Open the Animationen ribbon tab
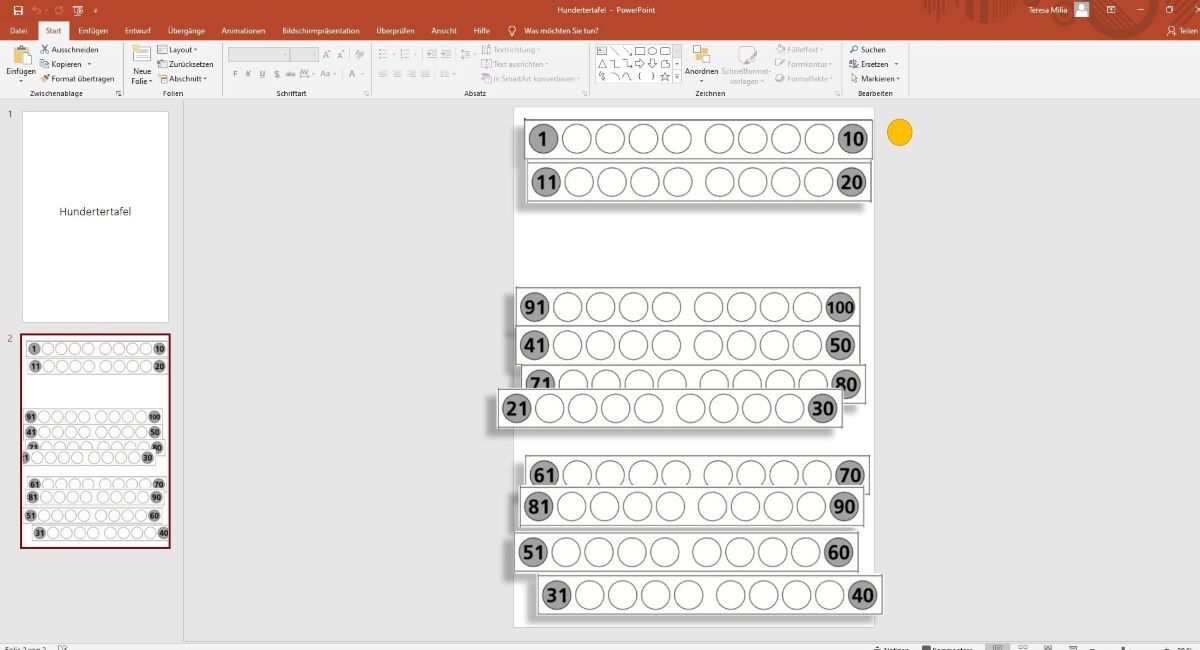Image resolution: width=1200 pixels, height=650 pixels. [x=243, y=31]
